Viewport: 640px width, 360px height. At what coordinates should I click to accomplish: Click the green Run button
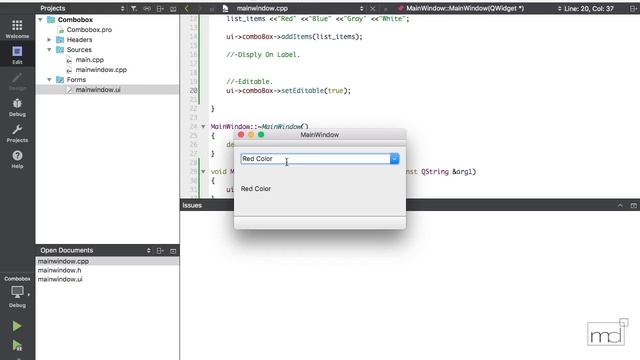(17, 326)
